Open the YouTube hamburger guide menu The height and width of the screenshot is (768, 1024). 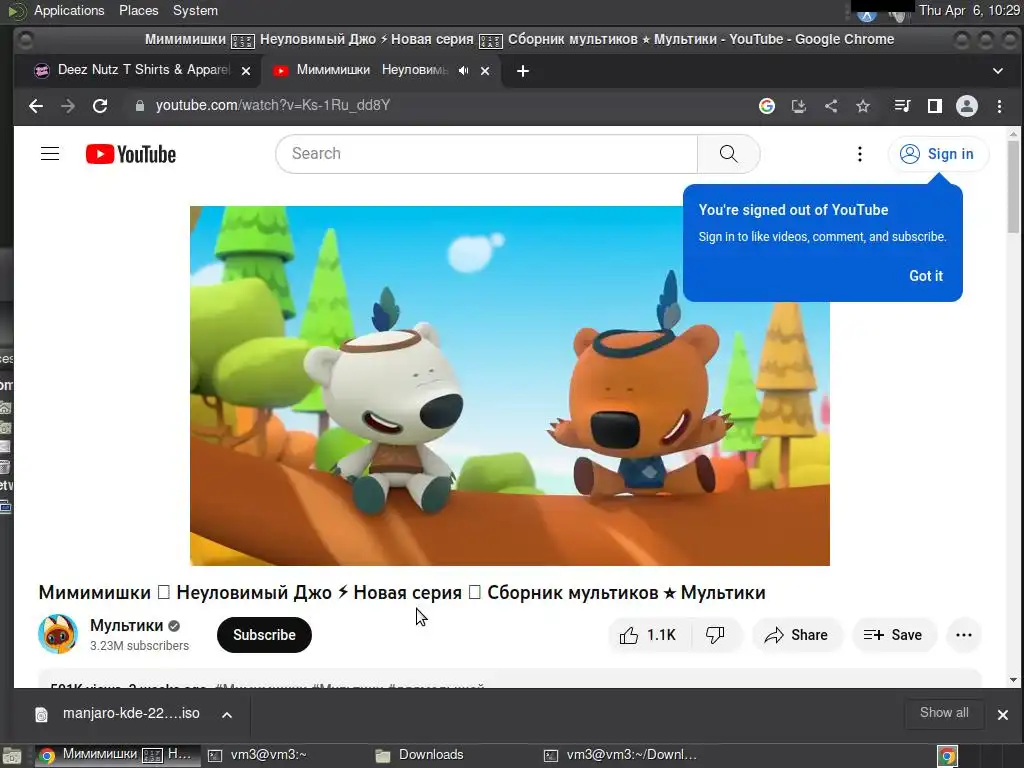click(50, 154)
